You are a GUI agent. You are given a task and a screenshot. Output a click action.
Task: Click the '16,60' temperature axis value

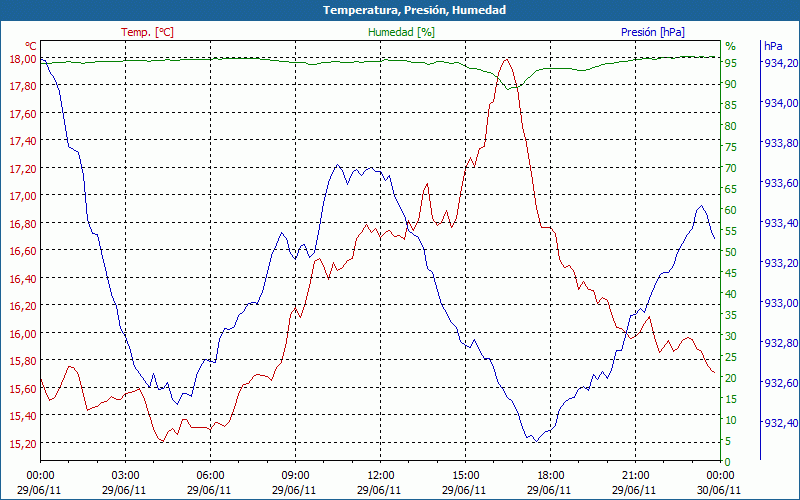point(23,251)
